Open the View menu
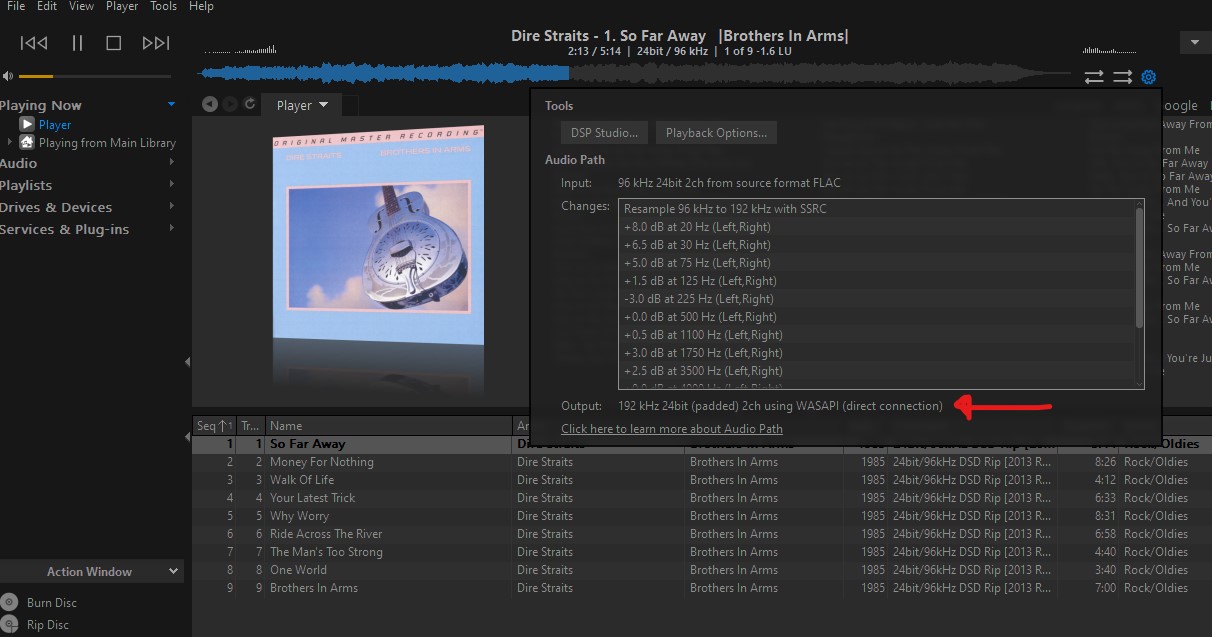 click(x=82, y=6)
